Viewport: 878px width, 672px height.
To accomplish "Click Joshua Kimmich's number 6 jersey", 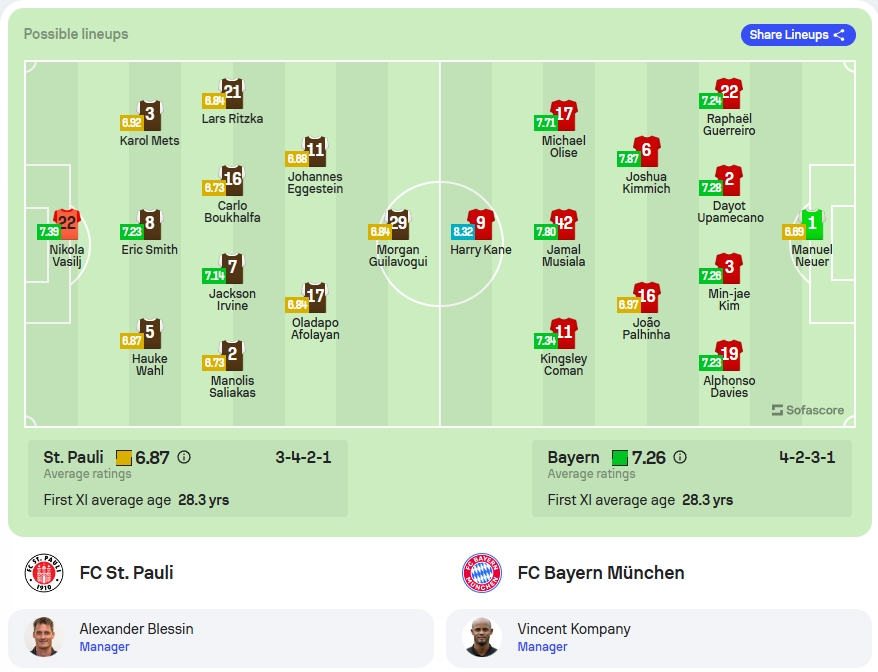I will [x=647, y=151].
